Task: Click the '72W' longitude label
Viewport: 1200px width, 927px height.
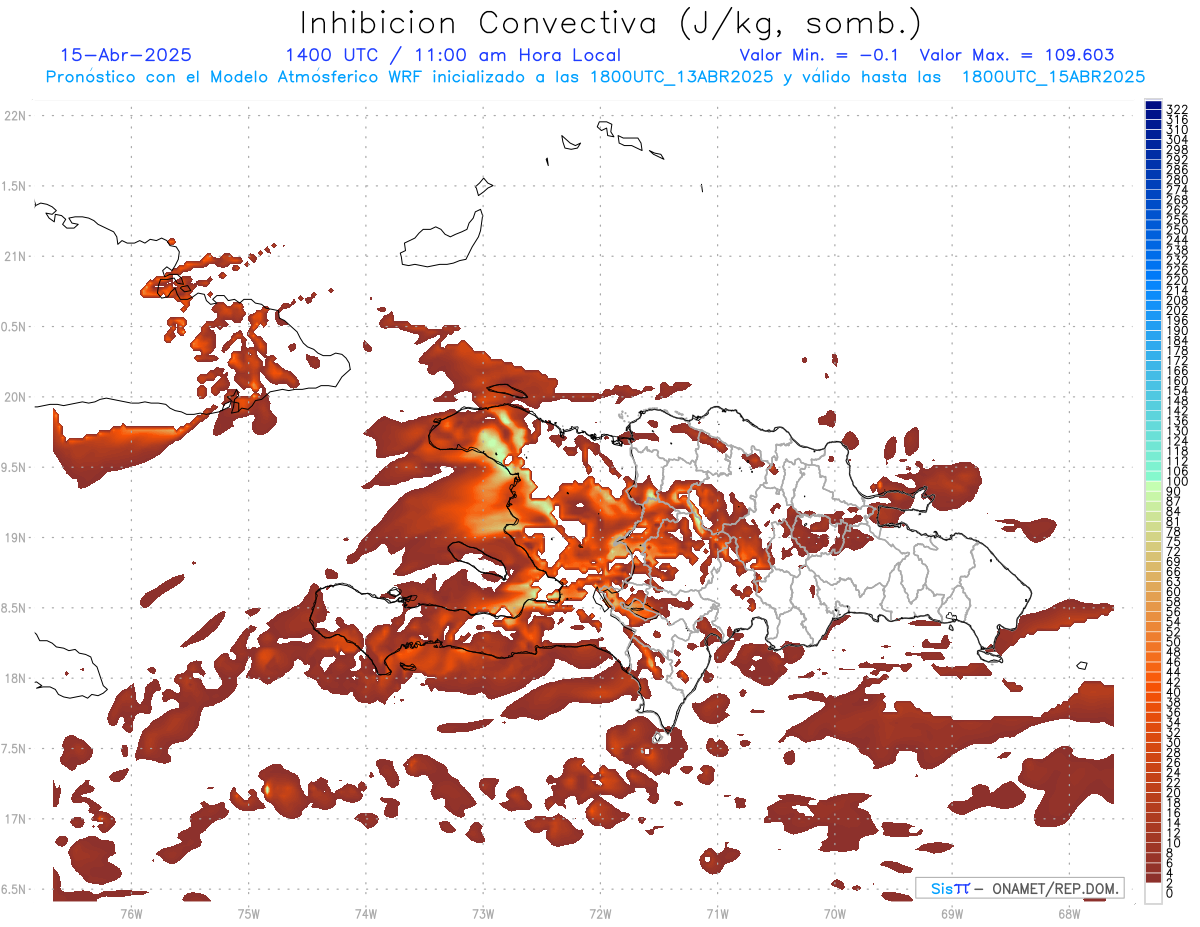Action: tap(600, 913)
